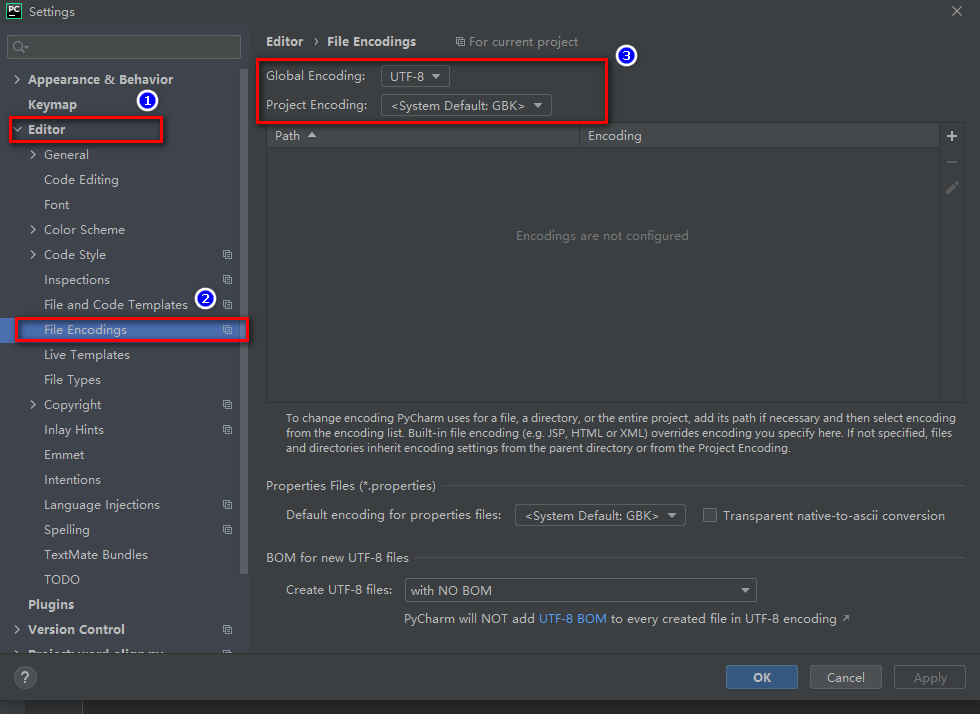This screenshot has width=980, height=714.
Task: Open Live Templates settings
Action: click(87, 354)
